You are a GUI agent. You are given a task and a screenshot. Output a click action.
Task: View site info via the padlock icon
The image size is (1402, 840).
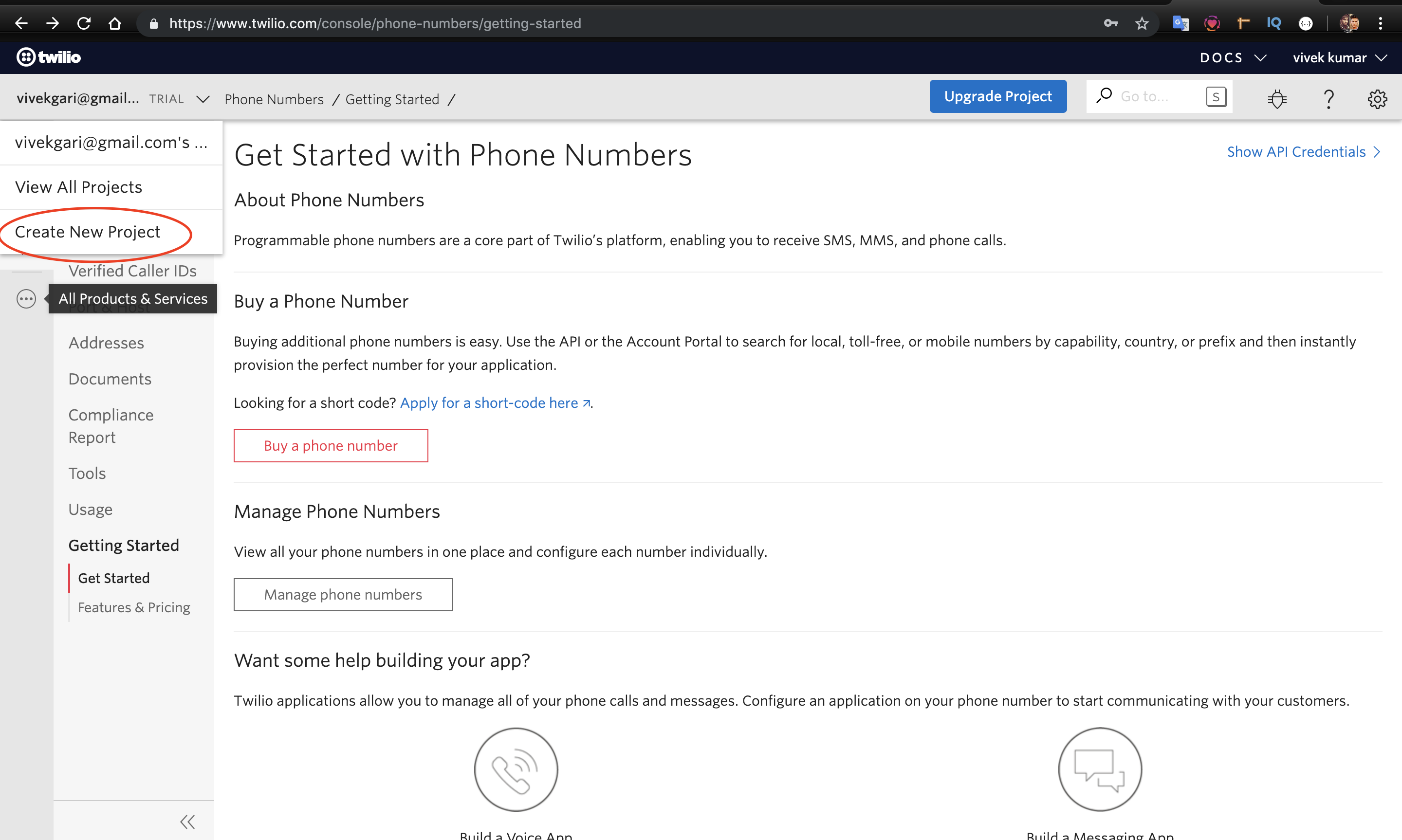(x=153, y=24)
